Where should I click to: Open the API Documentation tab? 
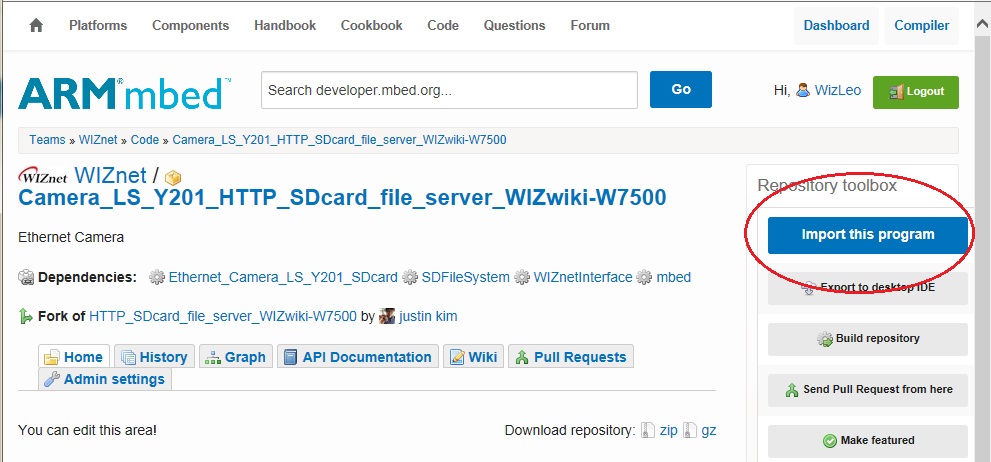[358, 356]
